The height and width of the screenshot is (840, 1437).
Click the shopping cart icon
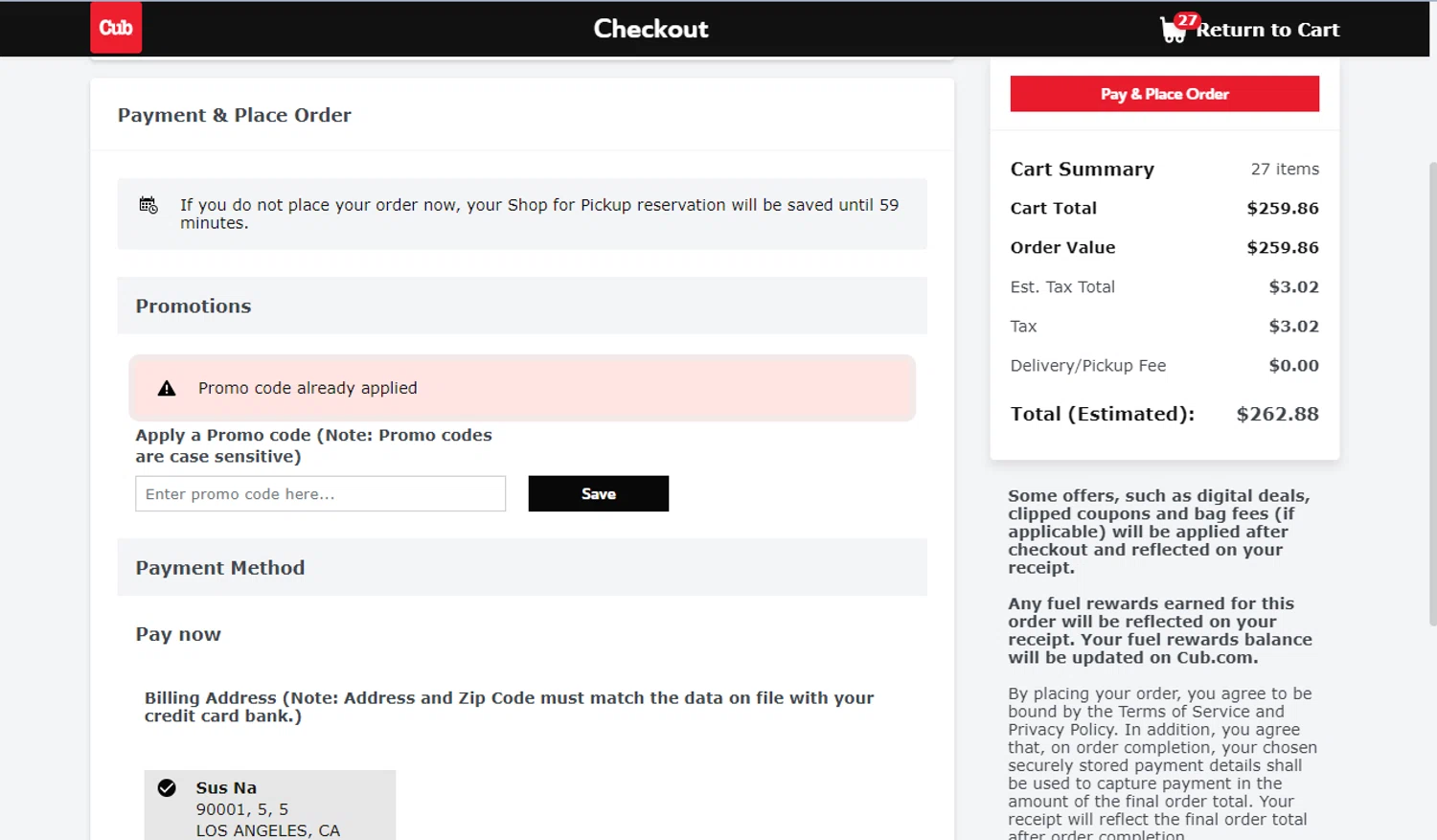point(1172,32)
